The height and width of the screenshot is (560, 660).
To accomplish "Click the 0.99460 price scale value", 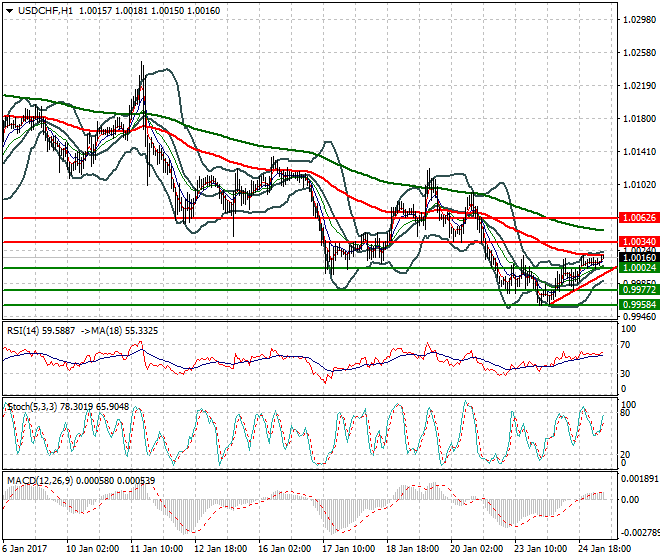I will 639,316.
